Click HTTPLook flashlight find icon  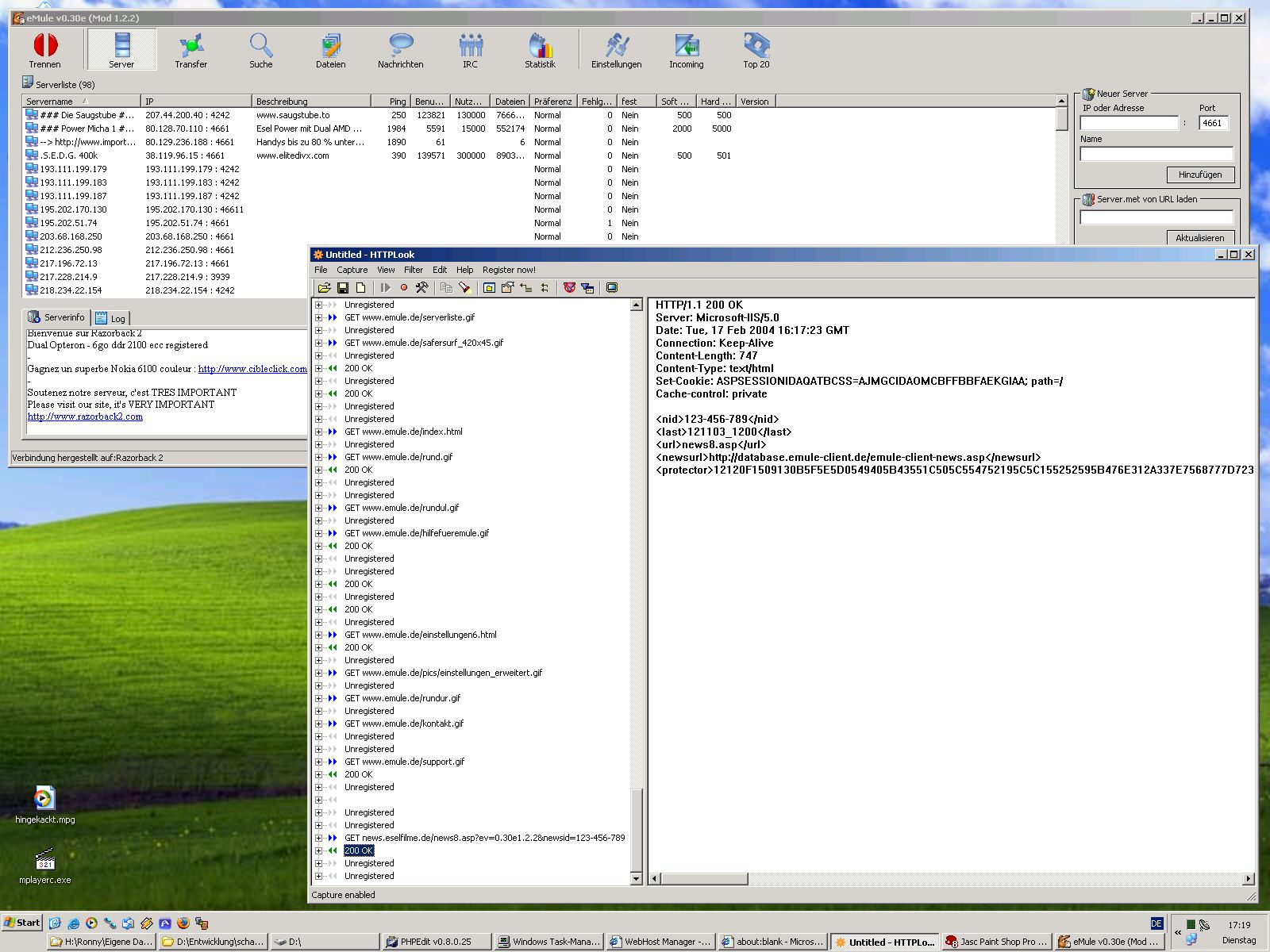pos(464,288)
